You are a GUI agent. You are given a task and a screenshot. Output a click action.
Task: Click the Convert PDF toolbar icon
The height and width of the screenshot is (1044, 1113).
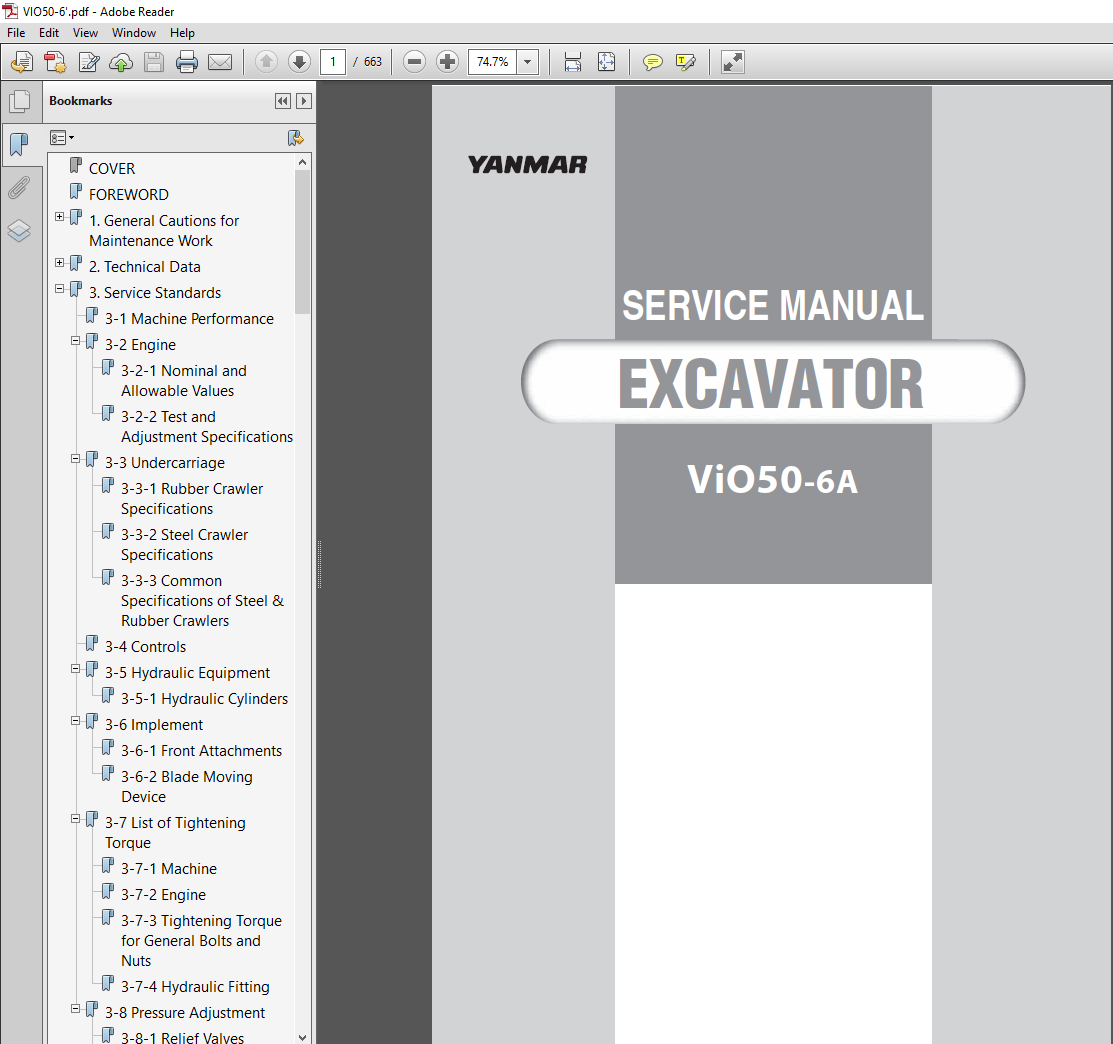(55, 62)
